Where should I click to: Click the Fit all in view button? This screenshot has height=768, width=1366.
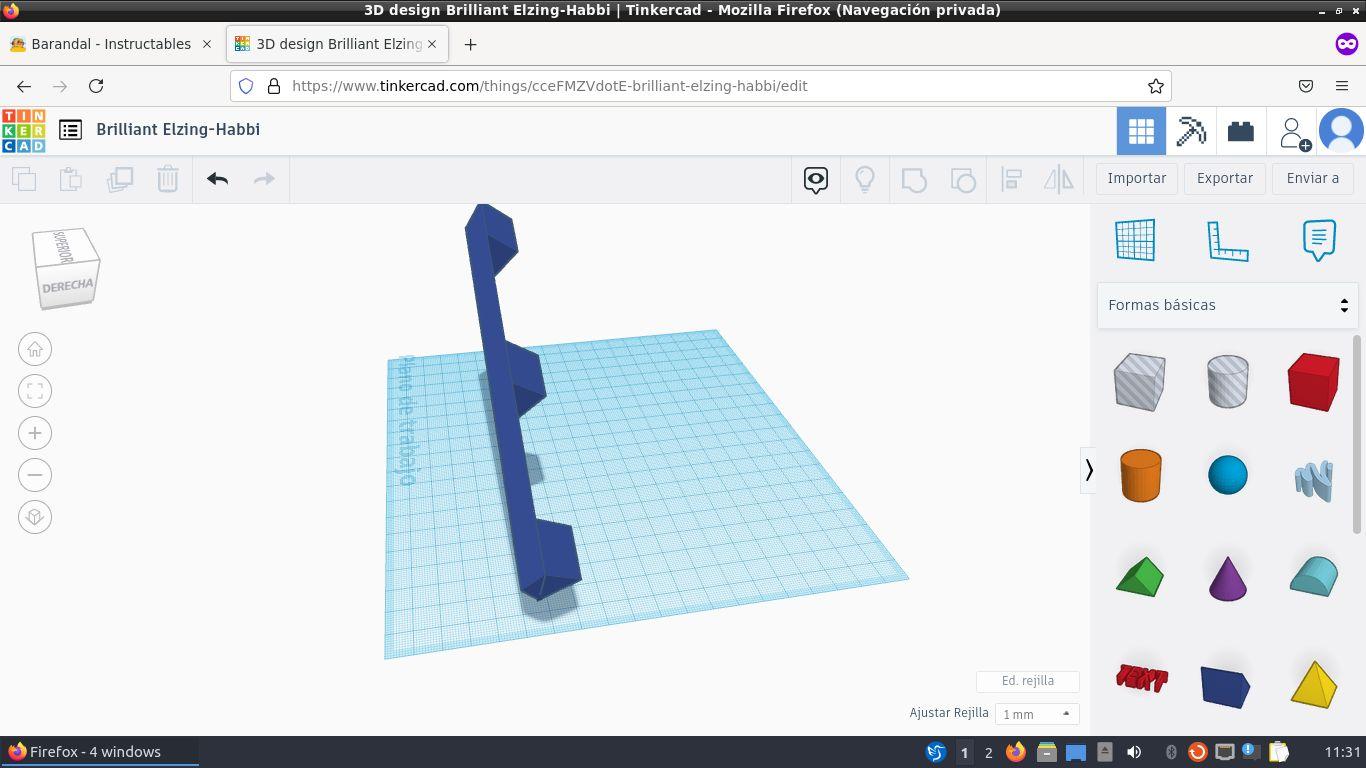[35, 391]
